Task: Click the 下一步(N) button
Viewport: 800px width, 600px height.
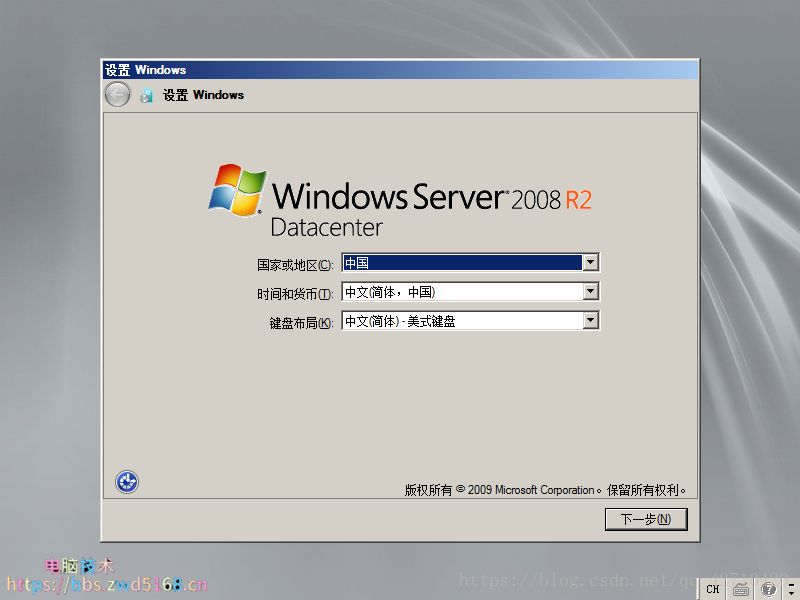Action: click(646, 519)
